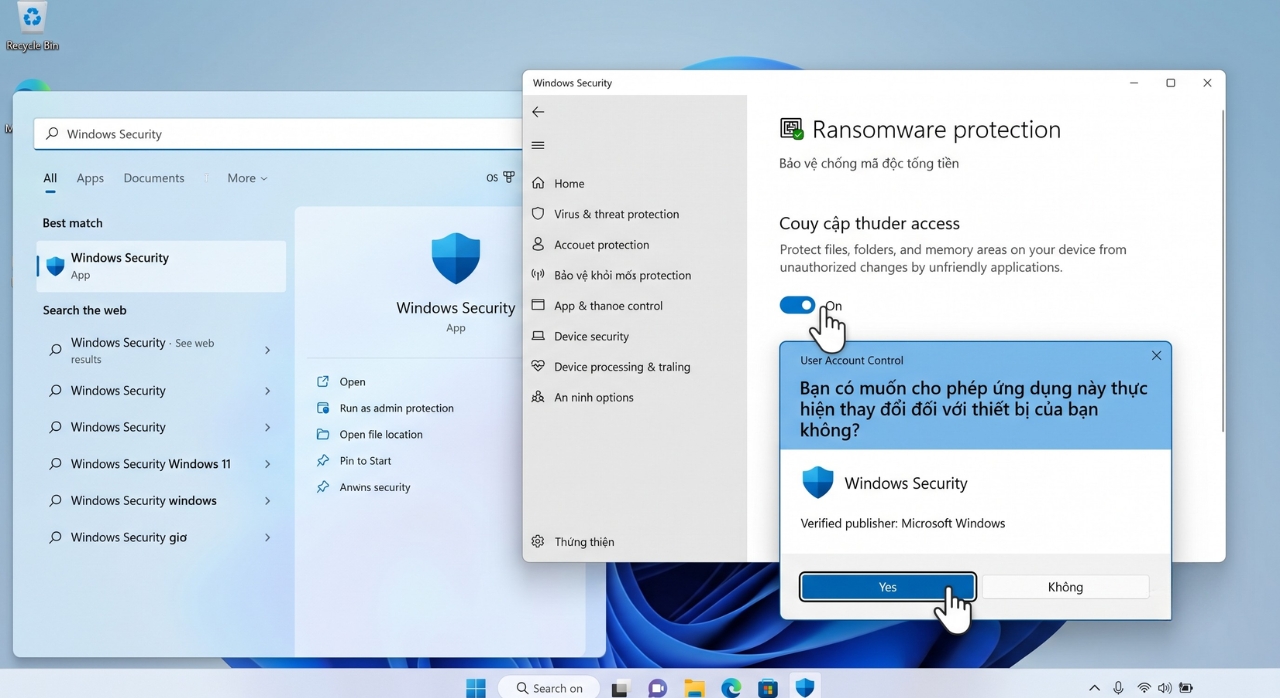The height and width of the screenshot is (698, 1280).
Task: Select the All search filter tab
Action: pyautogui.click(x=50, y=178)
